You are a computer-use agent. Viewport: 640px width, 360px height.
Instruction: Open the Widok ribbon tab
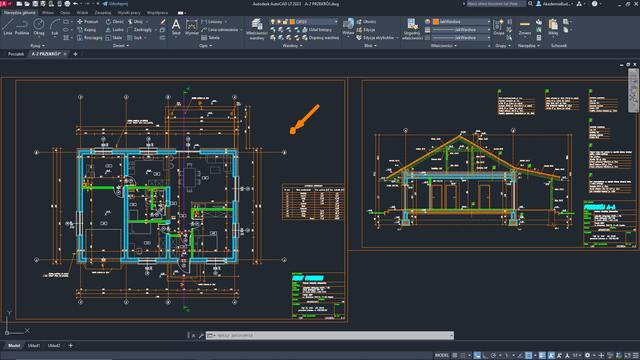click(82, 13)
